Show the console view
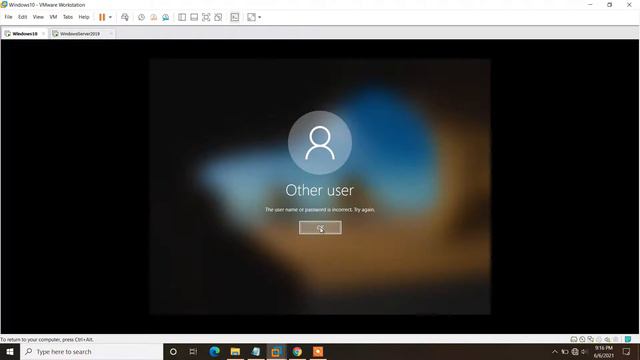The height and width of the screenshot is (360, 640). point(235,17)
